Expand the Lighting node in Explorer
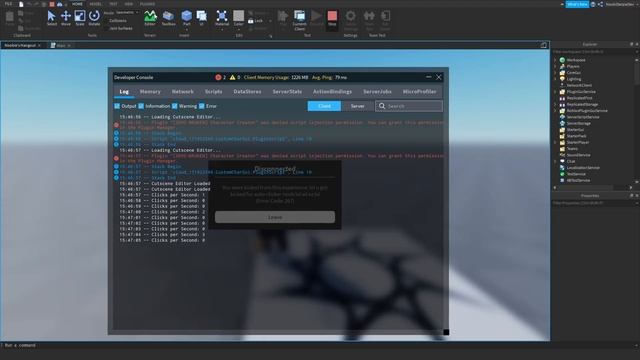The image size is (640, 360). (555, 79)
